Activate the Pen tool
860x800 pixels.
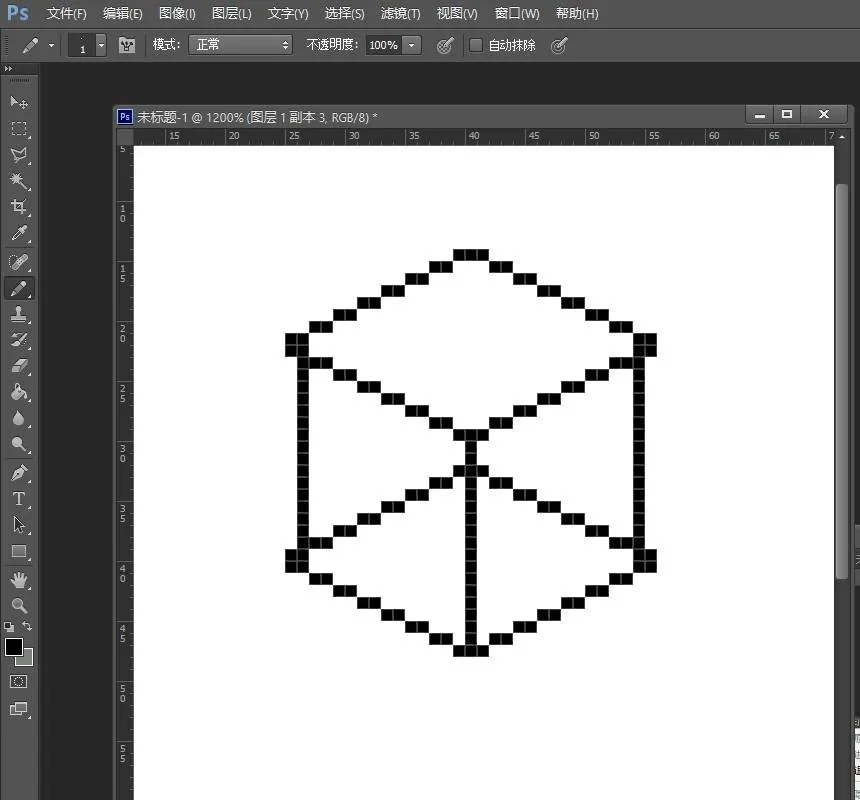(x=19, y=473)
